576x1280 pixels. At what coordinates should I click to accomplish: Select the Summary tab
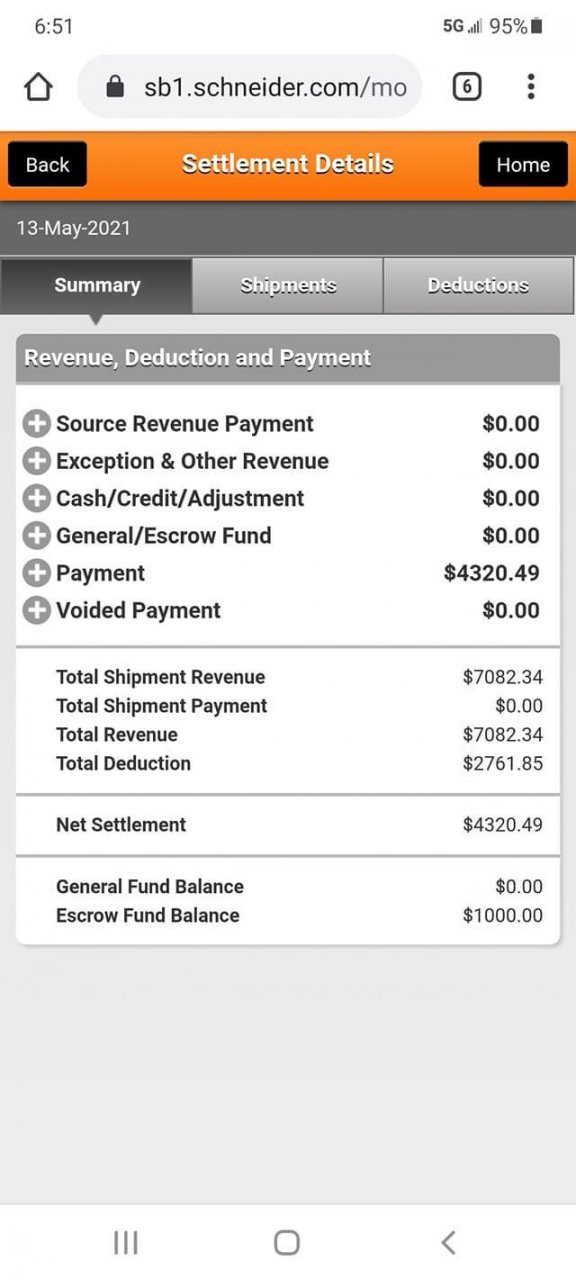click(96, 286)
